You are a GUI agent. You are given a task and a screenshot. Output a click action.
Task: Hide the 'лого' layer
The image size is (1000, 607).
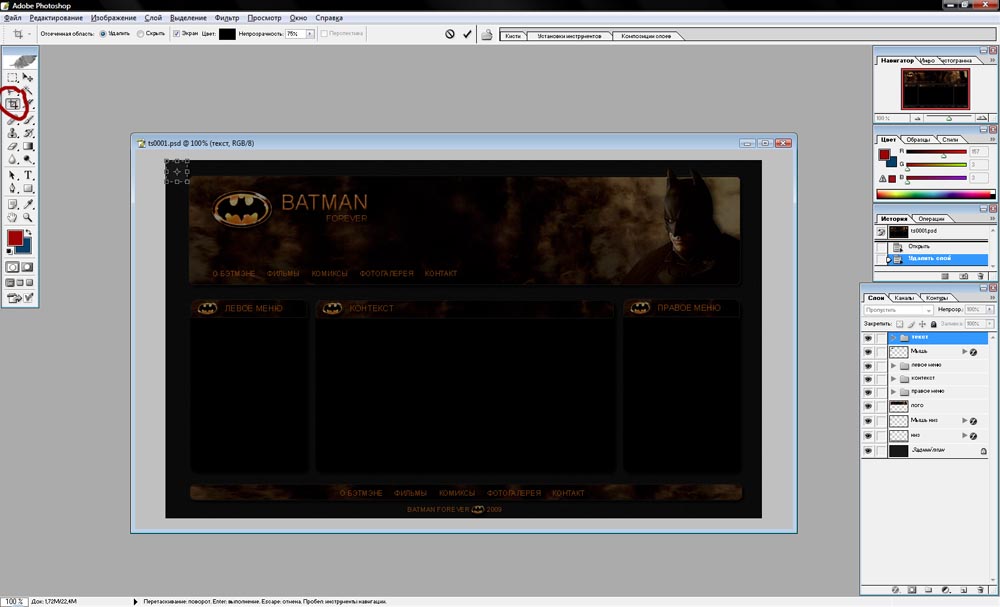(x=868, y=406)
